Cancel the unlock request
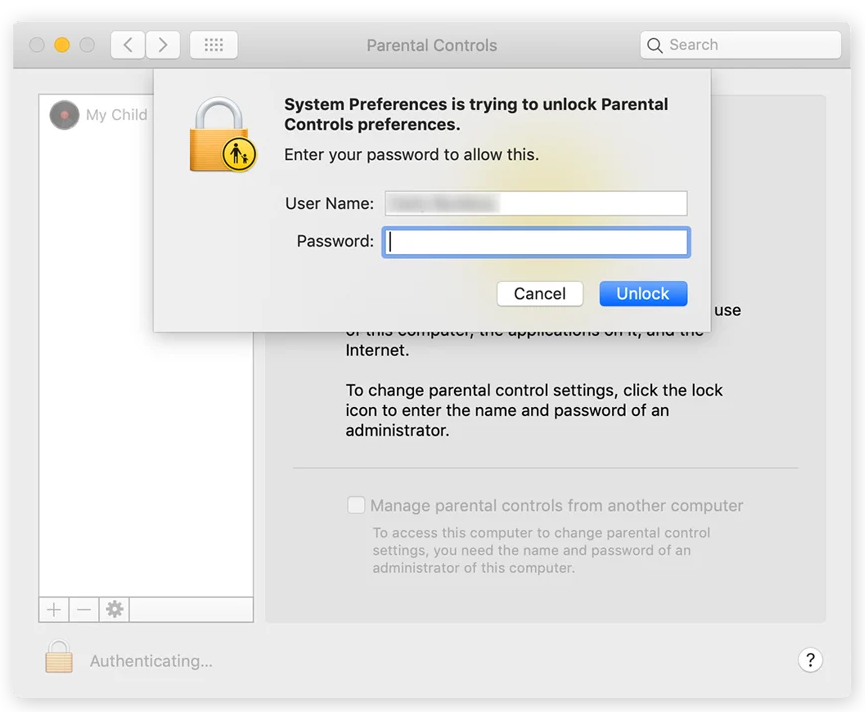 (540, 294)
